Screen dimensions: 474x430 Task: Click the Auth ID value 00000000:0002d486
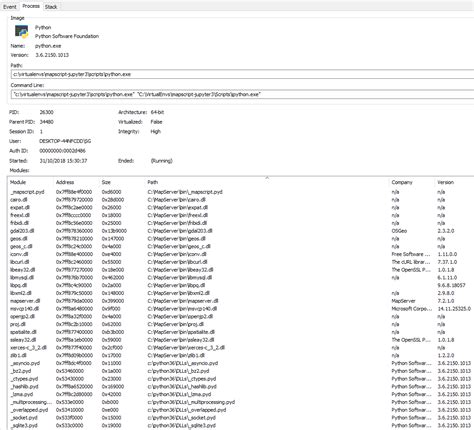62,151
